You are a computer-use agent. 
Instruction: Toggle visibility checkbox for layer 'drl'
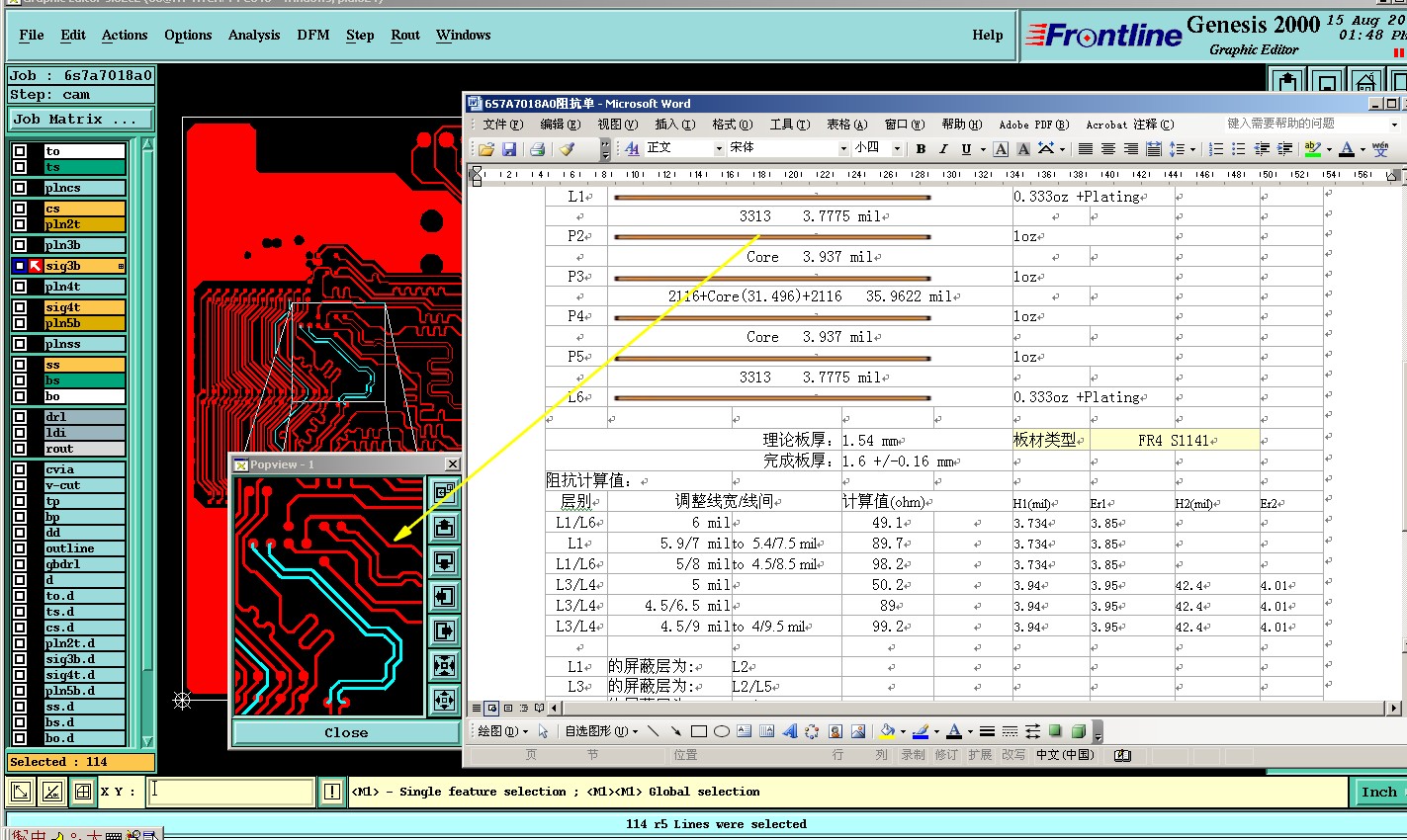pyautogui.click(x=20, y=417)
